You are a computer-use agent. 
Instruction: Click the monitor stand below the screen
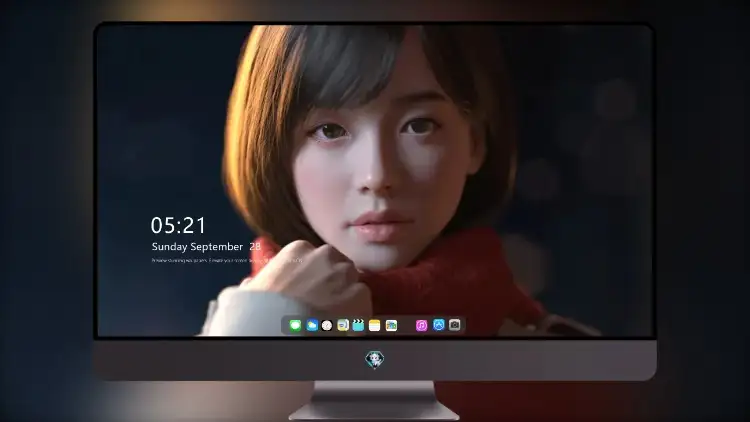click(375, 401)
